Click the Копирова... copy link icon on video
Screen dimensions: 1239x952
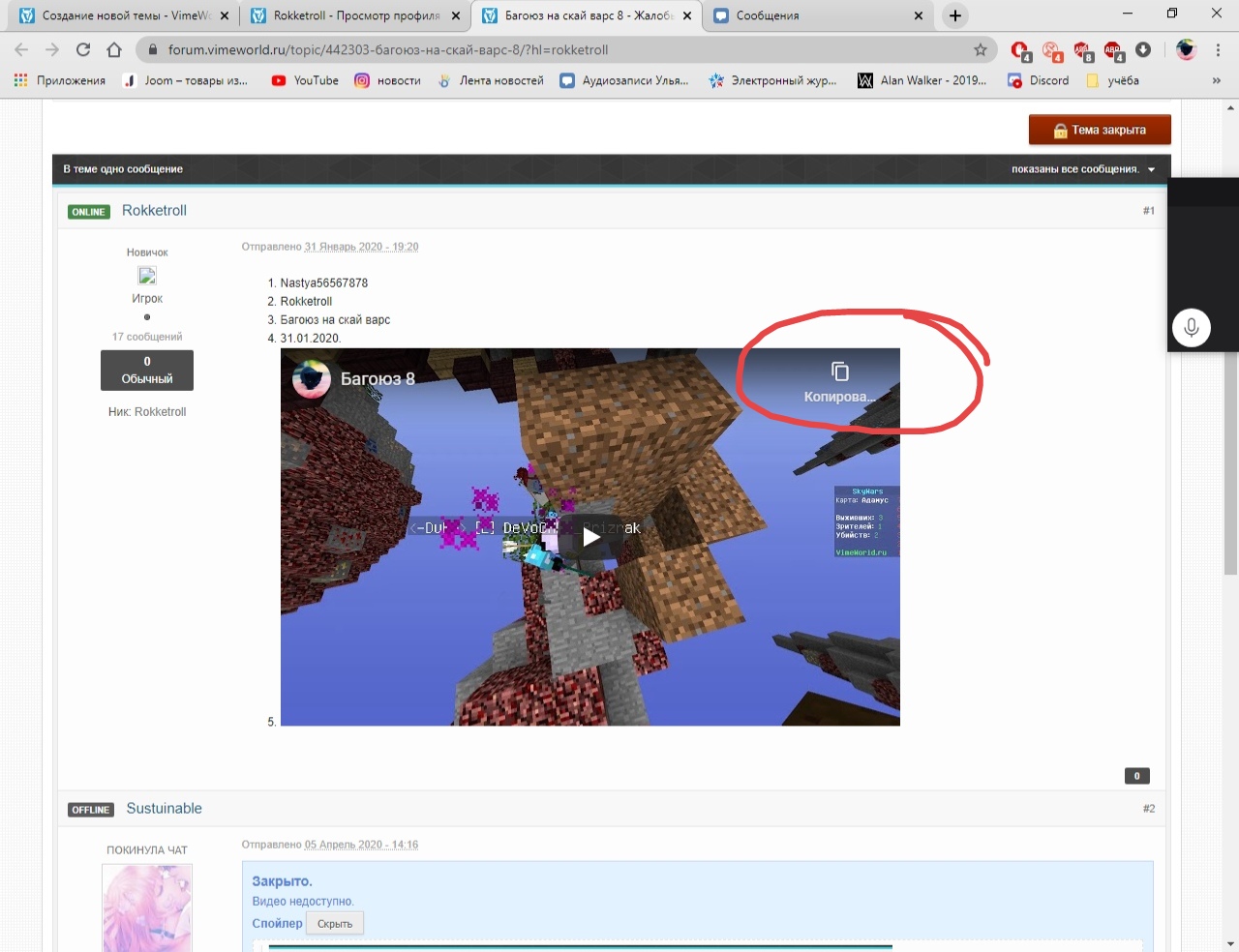coord(839,382)
